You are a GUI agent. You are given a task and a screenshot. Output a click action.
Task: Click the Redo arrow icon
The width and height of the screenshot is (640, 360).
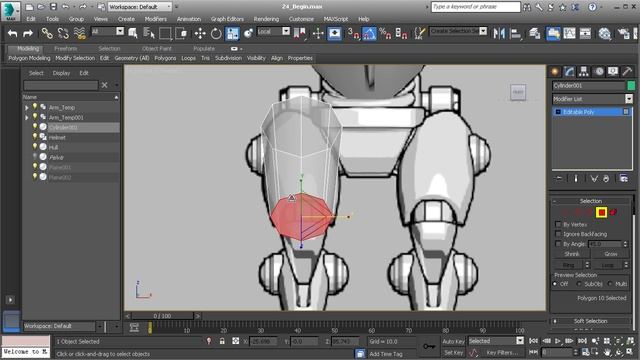pyautogui.click(x=28, y=33)
